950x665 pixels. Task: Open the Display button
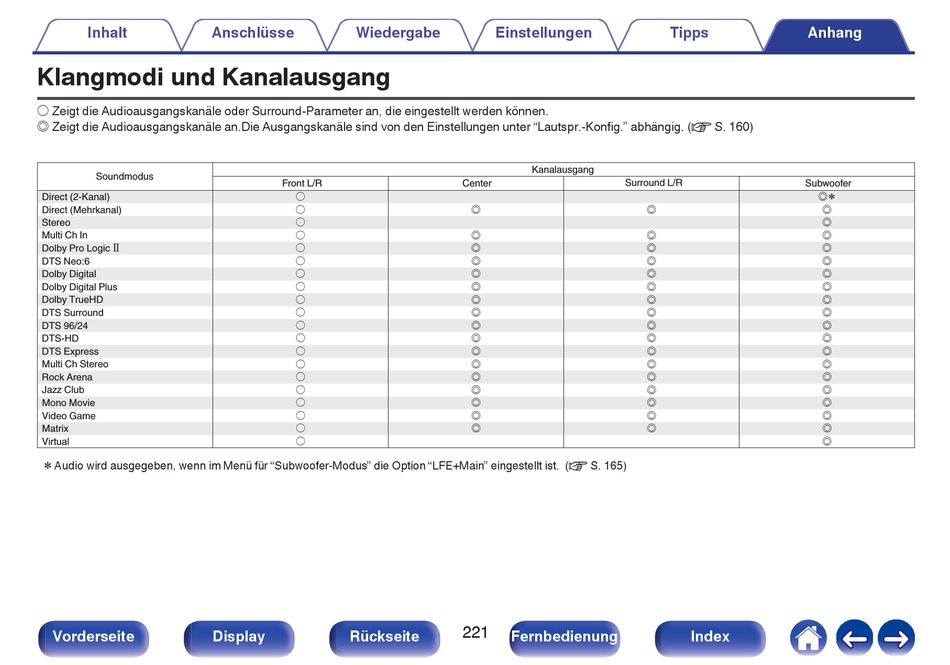239,638
